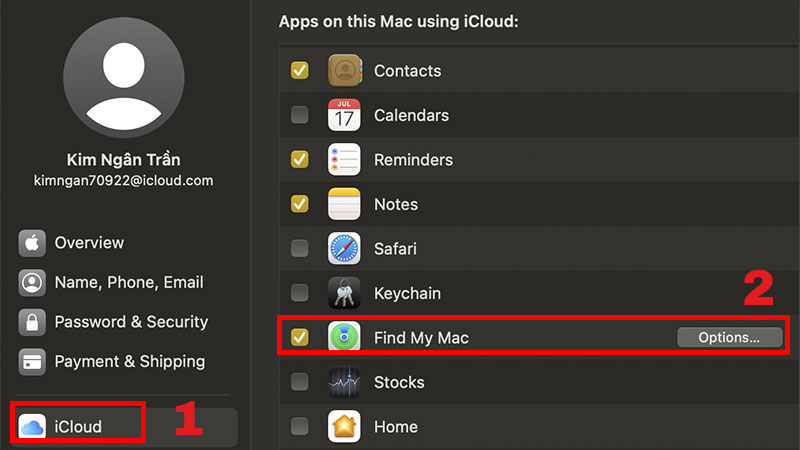
Task: Enable Safari iCloud syncing checkbox
Action: [x=299, y=249]
